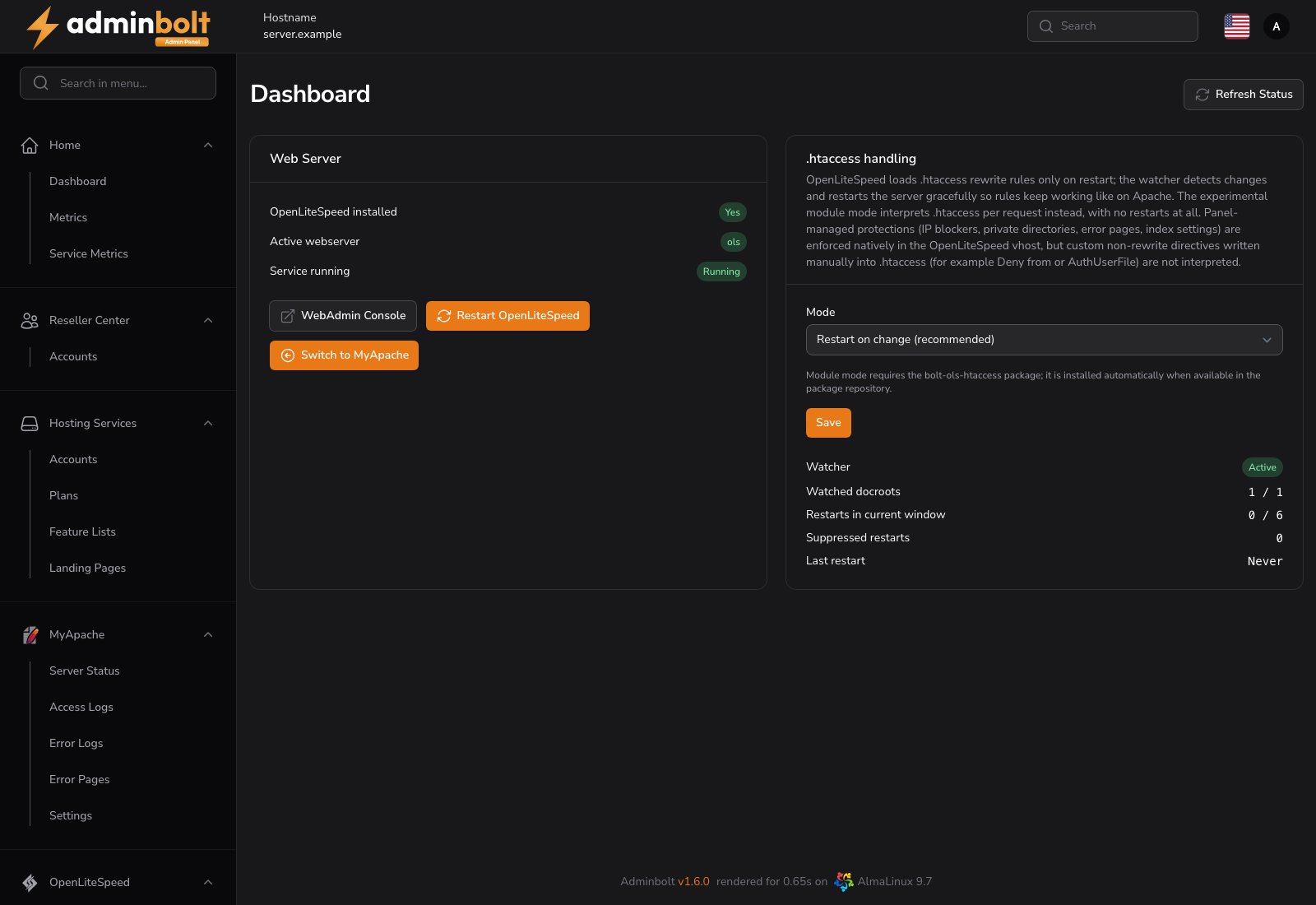This screenshot has width=1316, height=905.
Task: Click Watched docroots value 1 / 1
Action: (x=1265, y=492)
